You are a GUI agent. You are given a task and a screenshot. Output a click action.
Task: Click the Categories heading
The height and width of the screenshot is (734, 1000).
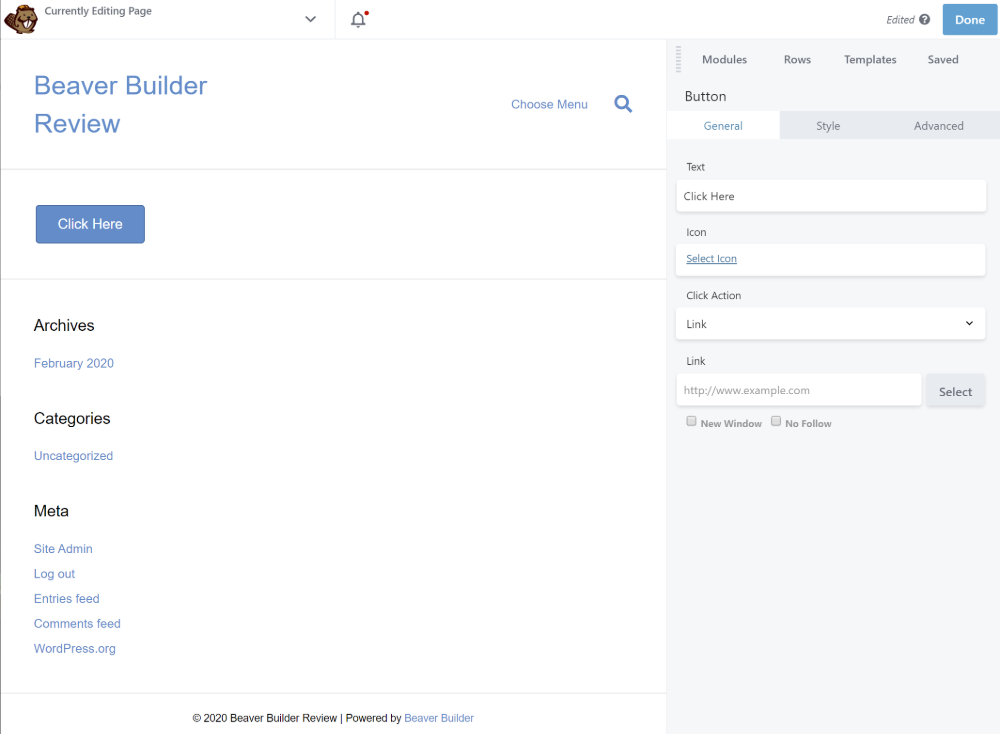[72, 418]
